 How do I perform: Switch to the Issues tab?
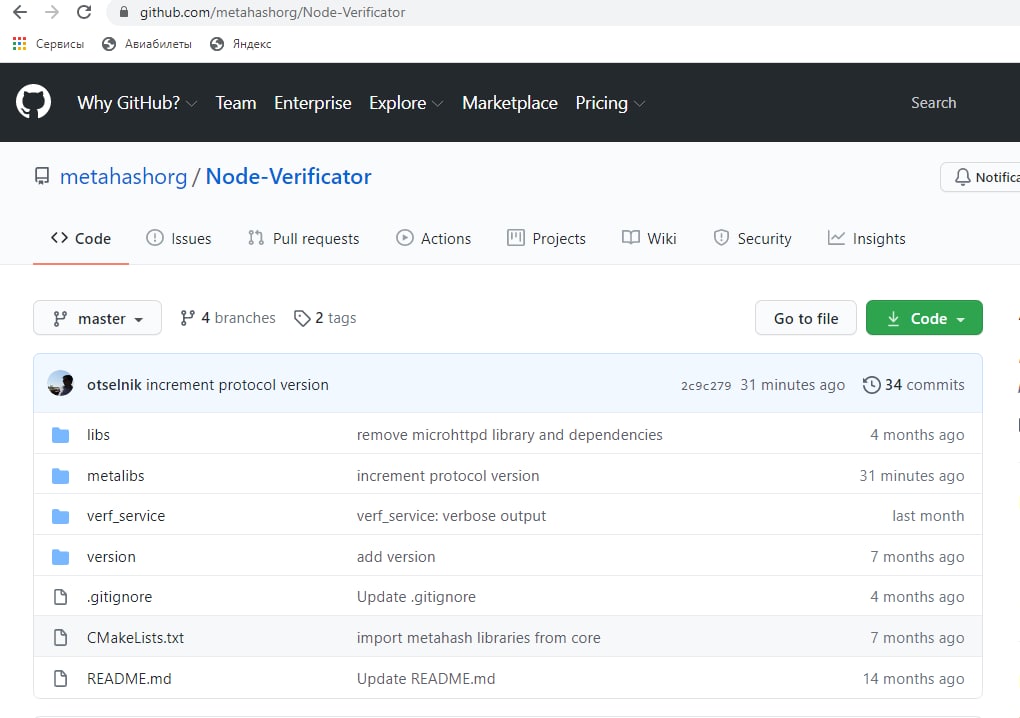[x=179, y=239]
